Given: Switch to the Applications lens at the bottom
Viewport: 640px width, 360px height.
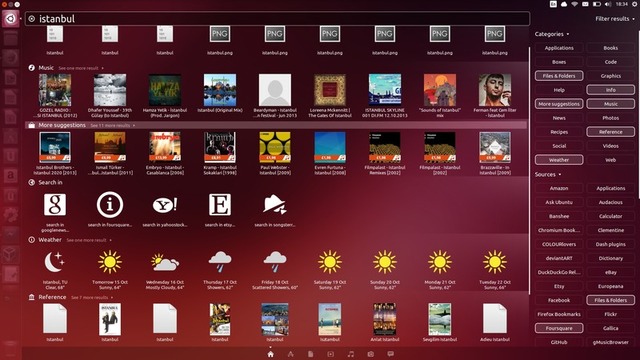Looking at the screenshot, I should point(290,354).
